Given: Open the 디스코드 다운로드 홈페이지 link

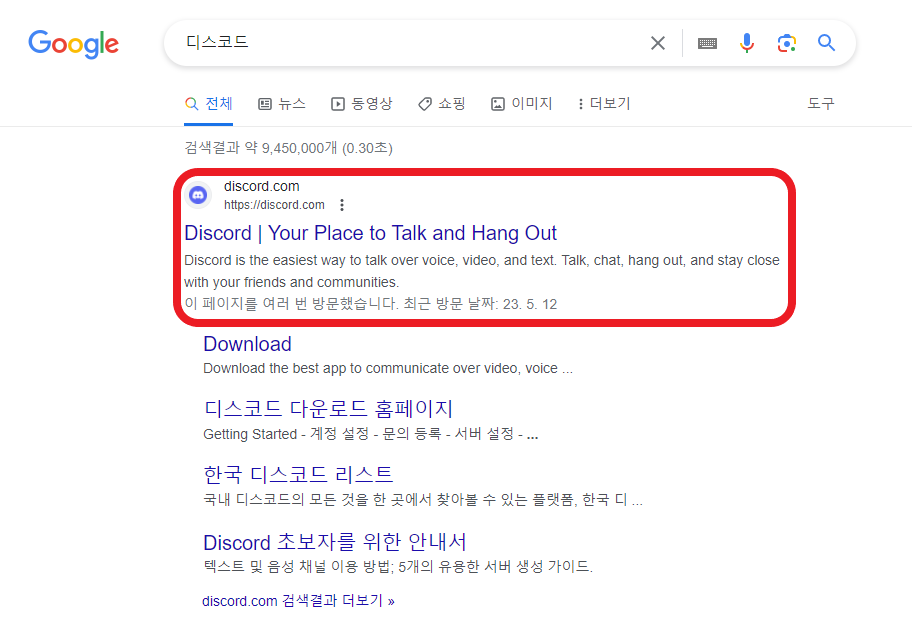Looking at the screenshot, I should [x=328, y=409].
